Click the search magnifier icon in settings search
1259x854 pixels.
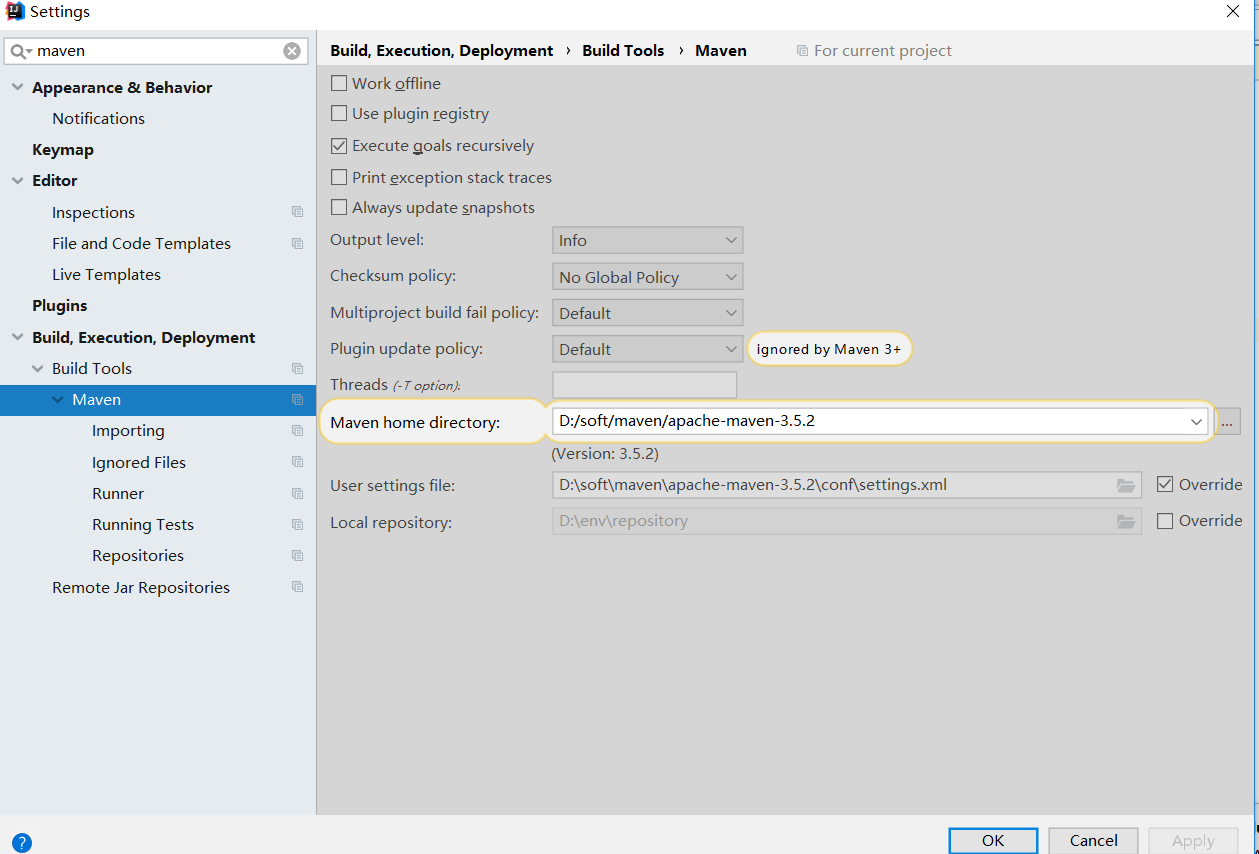coord(20,51)
